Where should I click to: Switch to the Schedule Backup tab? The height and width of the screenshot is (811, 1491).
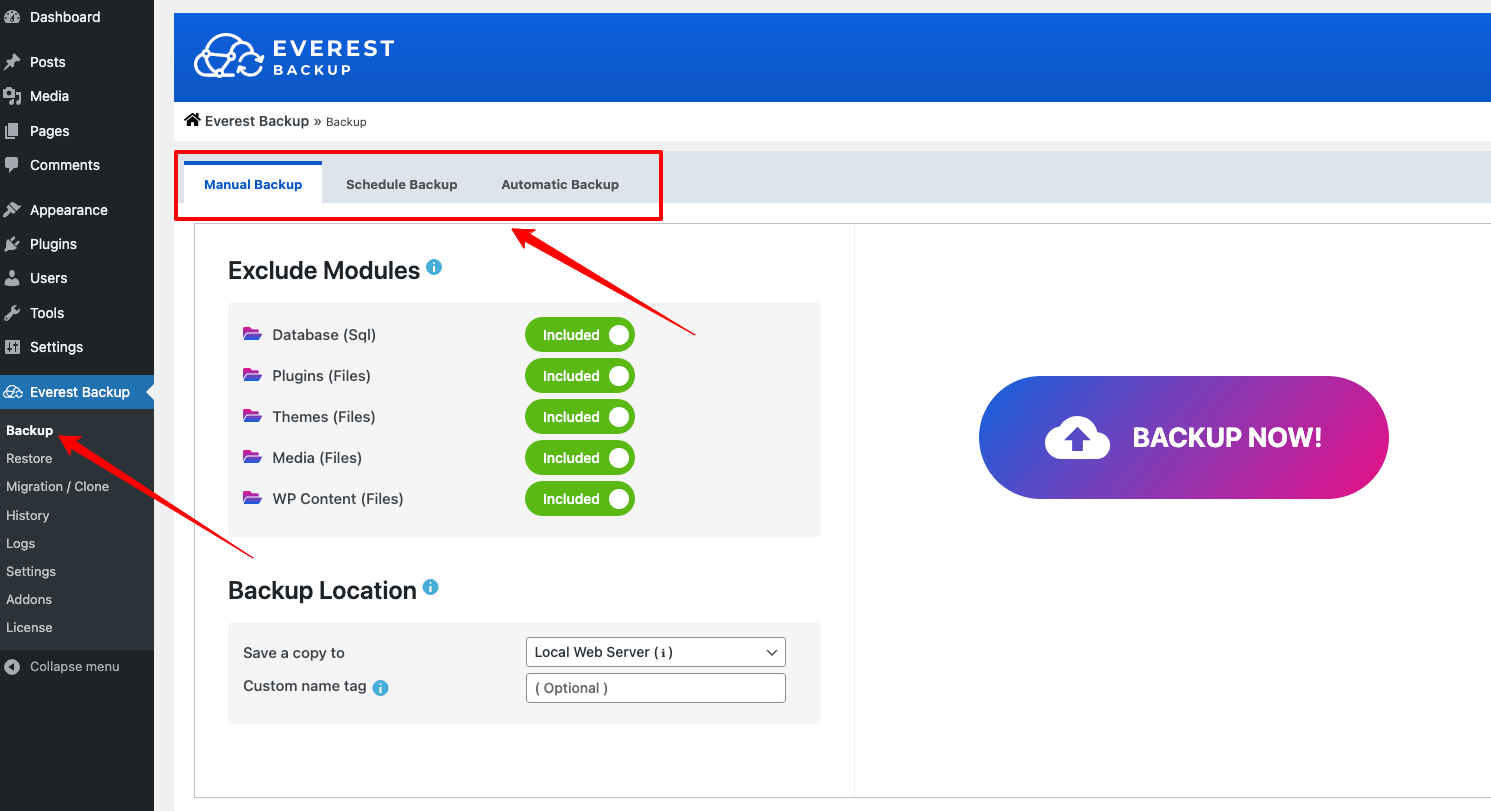point(401,185)
